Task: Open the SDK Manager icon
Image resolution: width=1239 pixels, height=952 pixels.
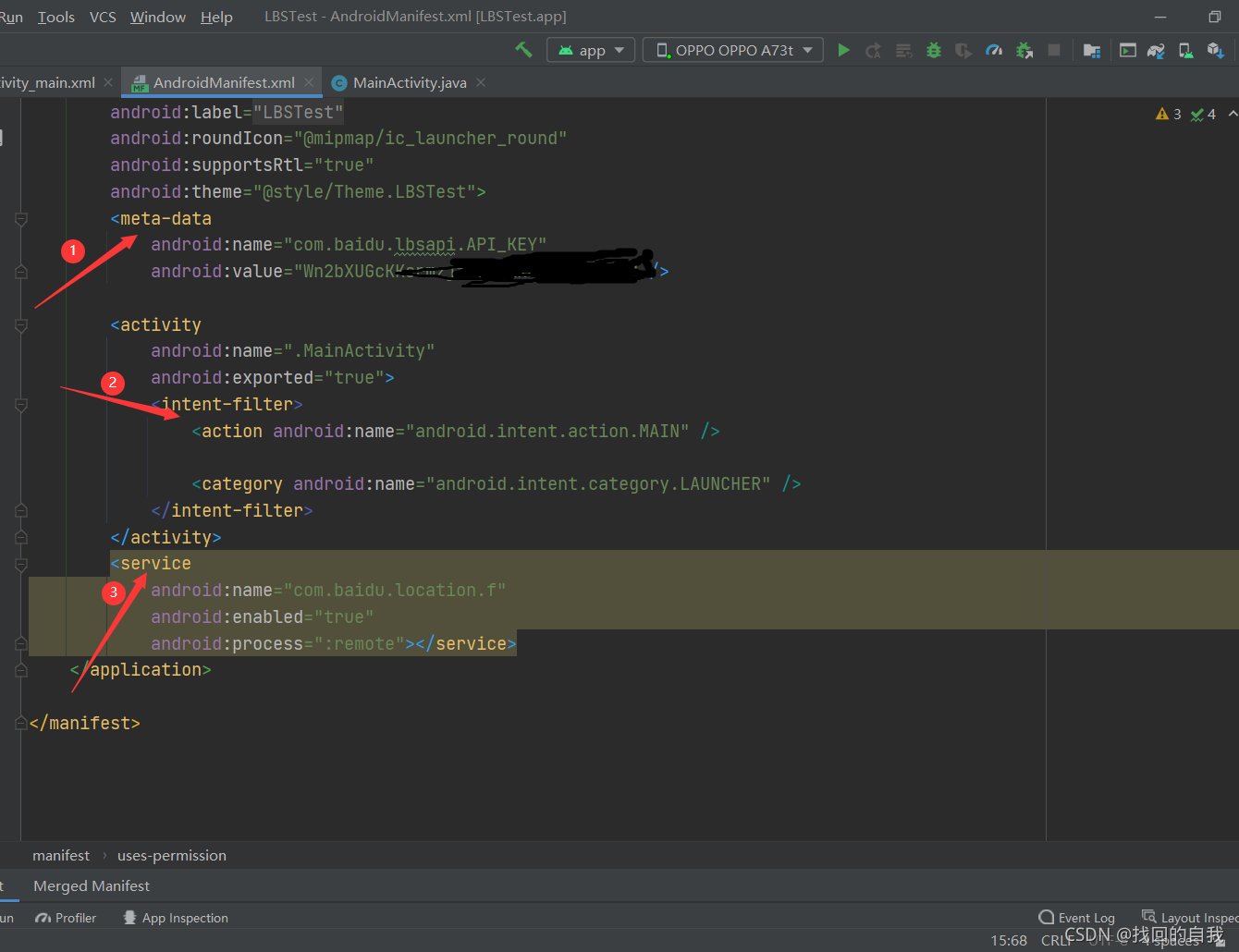Action: pyautogui.click(x=1215, y=50)
